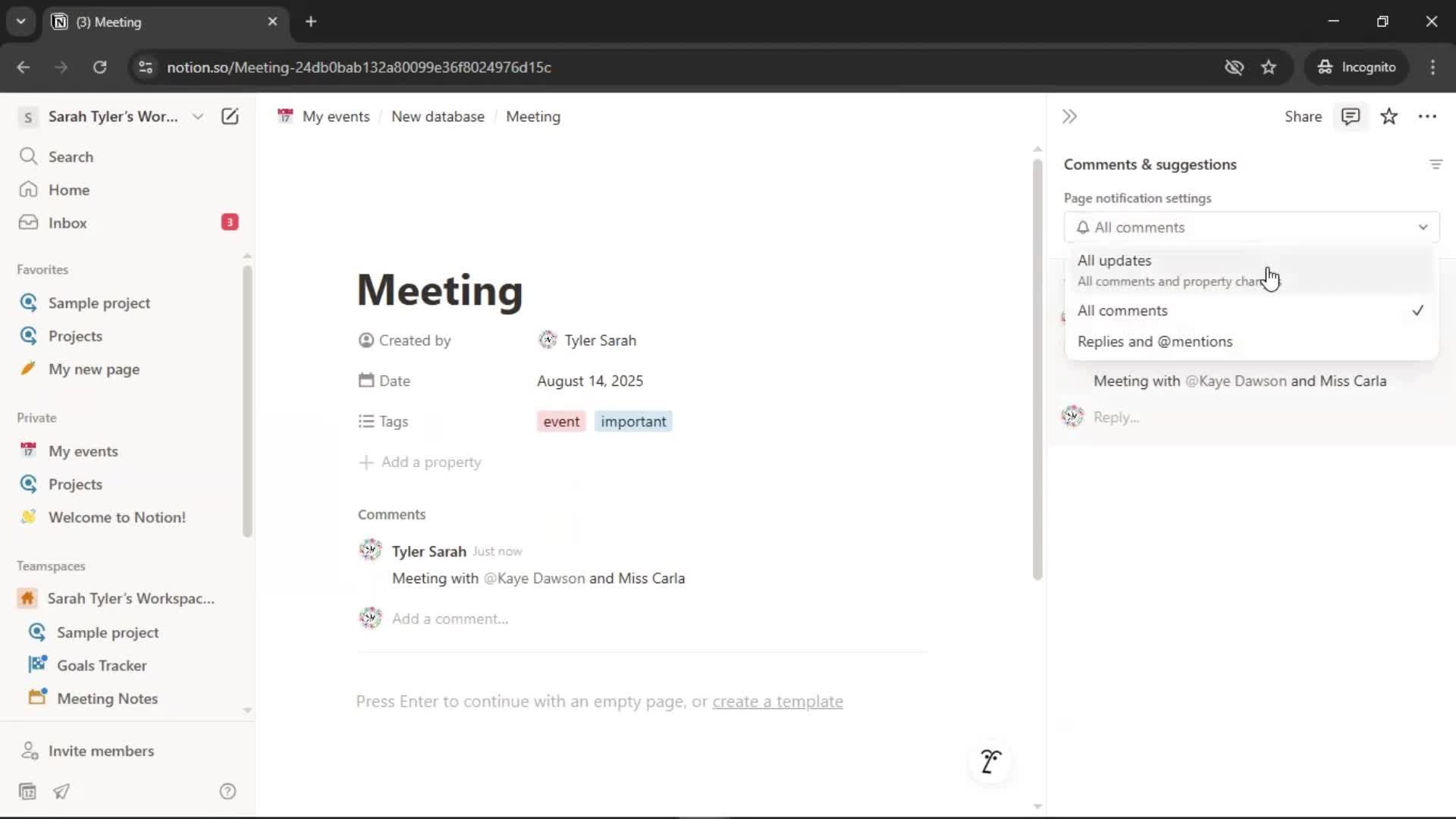Open Sarah Tyler's Workspace teamspace
The image size is (1456, 819).
[x=130, y=598]
